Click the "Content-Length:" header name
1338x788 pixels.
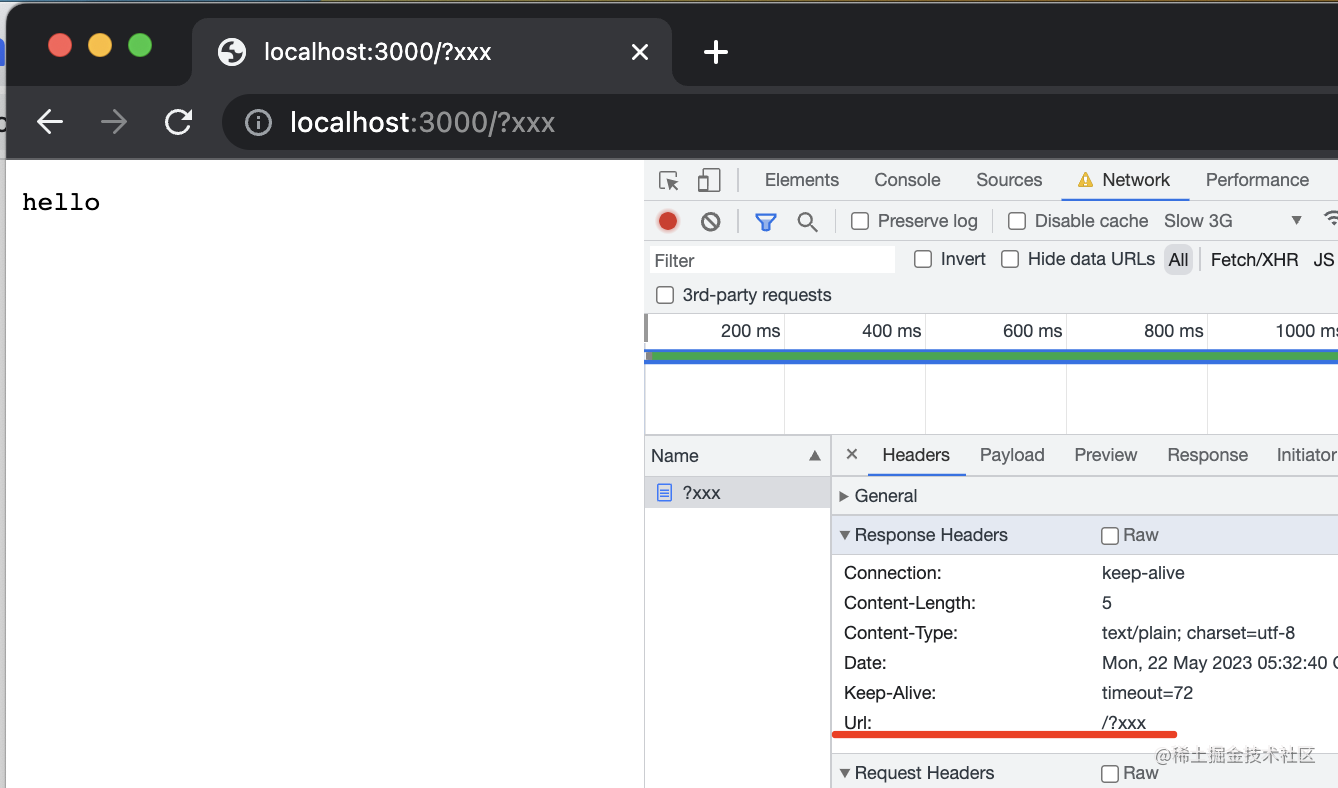(x=910, y=603)
